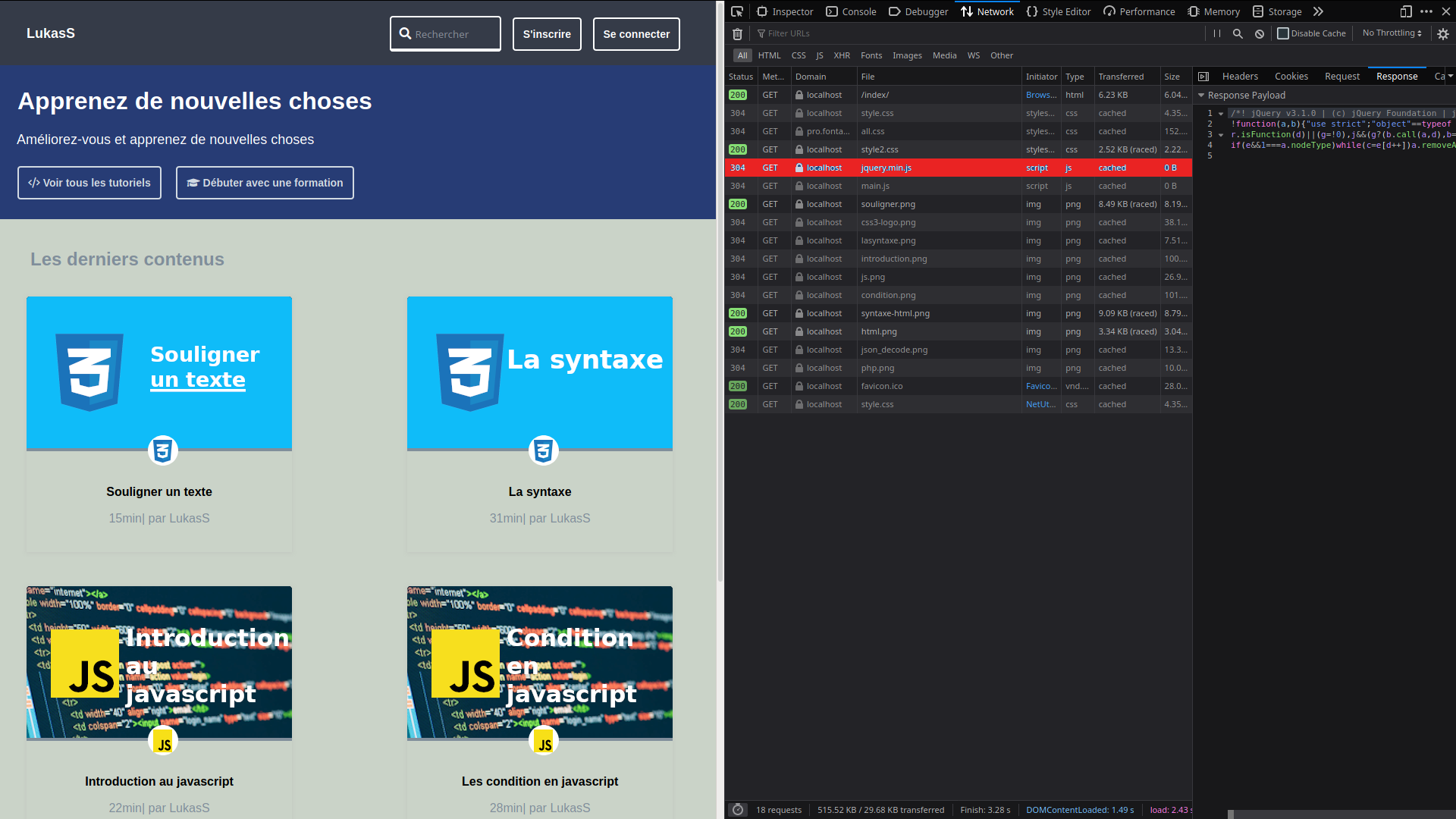
Task: Clear all network requests with trash icon
Action: click(x=736, y=33)
